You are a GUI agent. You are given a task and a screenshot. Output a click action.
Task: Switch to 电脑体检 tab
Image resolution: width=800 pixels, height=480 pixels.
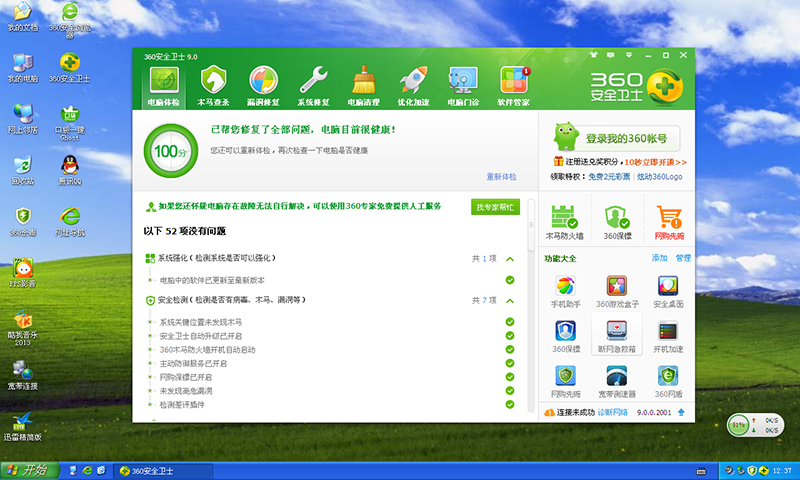(163, 85)
